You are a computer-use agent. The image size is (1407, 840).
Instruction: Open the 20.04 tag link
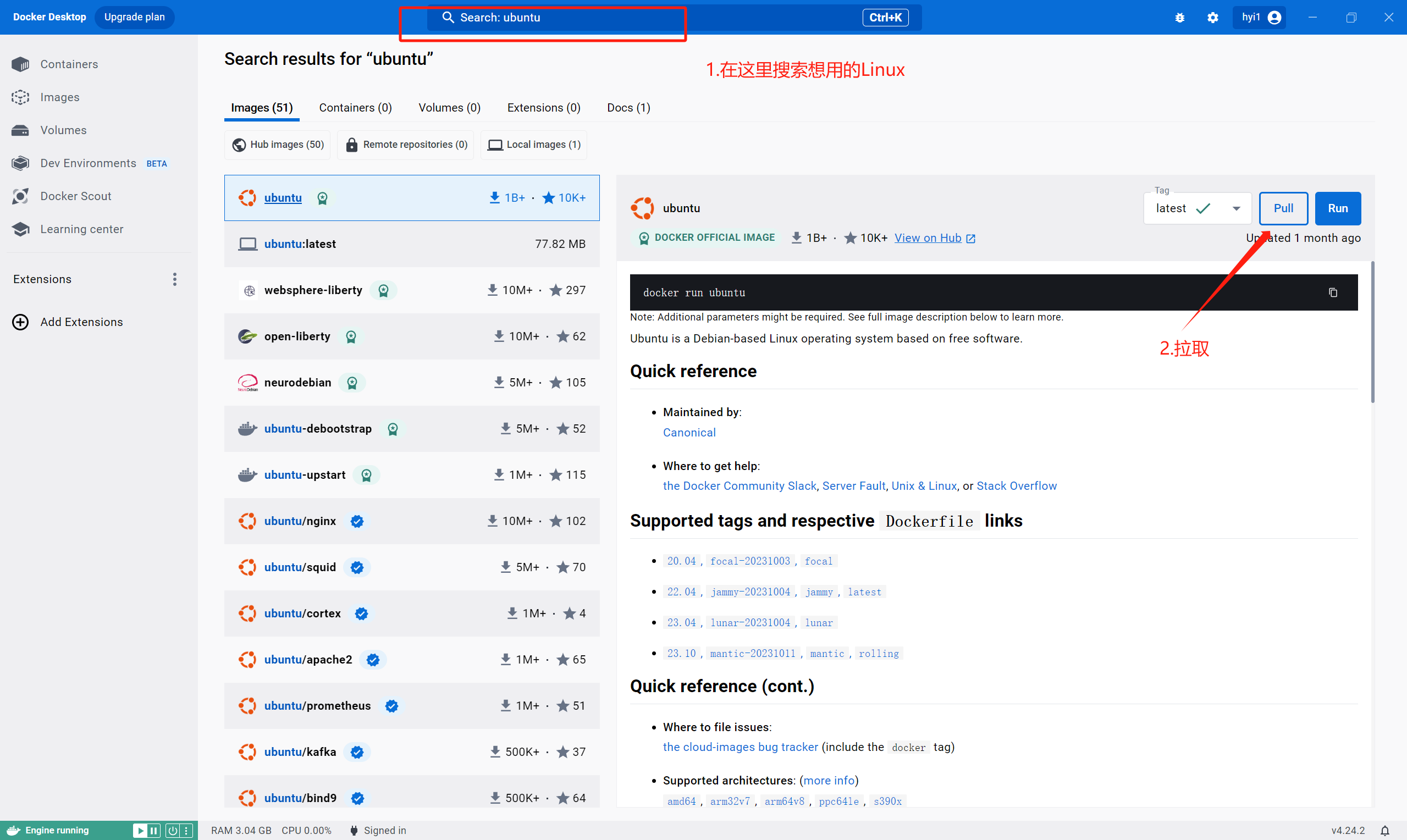point(681,561)
